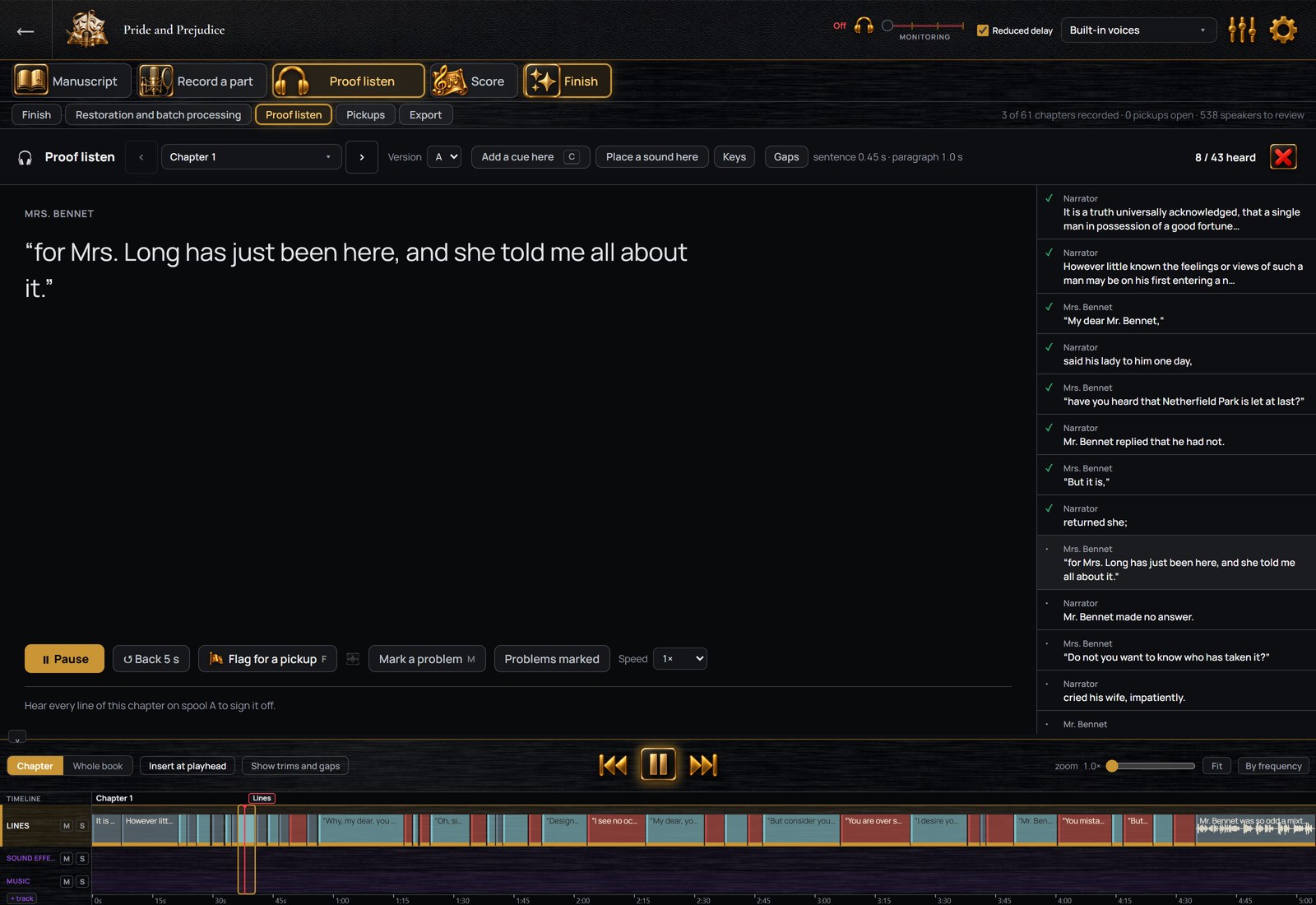Open the Speed 1× dropdown
The height and width of the screenshot is (905, 1316).
pyautogui.click(x=680, y=659)
